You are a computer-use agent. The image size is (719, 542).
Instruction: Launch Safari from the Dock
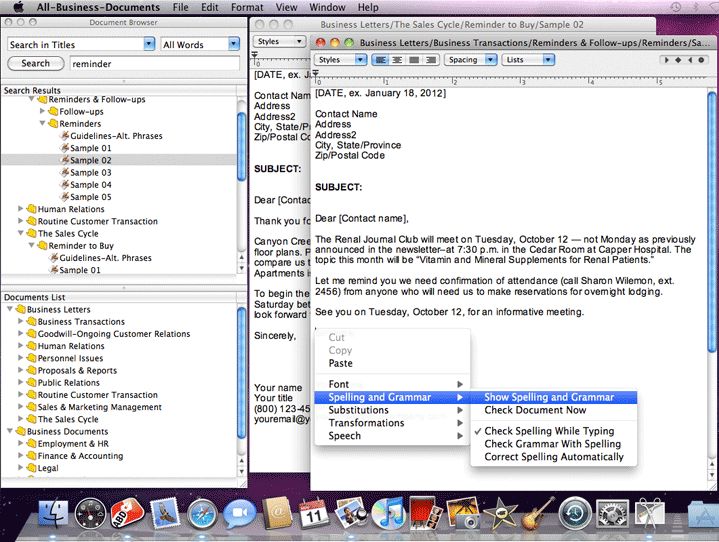point(202,514)
